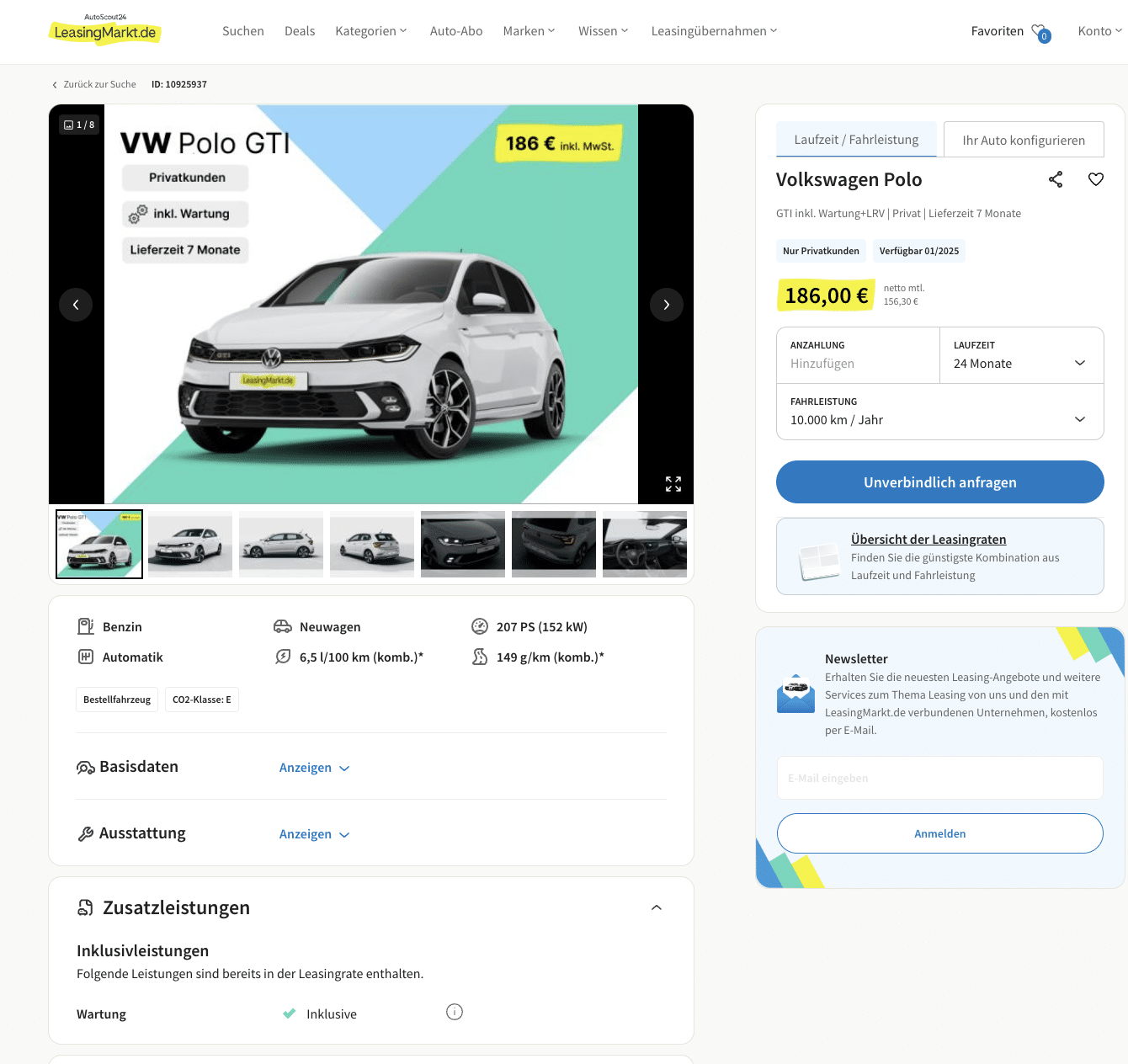Click the 186,00 € price label

pyautogui.click(x=826, y=295)
